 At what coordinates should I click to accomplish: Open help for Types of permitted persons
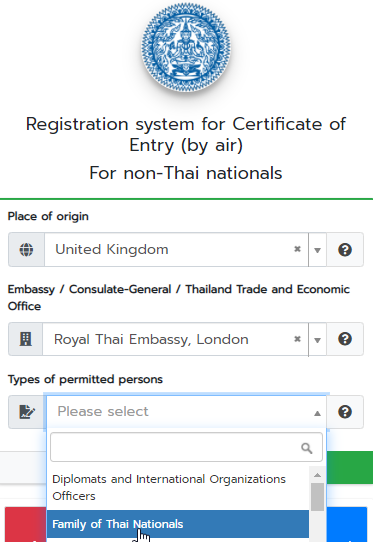click(345, 412)
